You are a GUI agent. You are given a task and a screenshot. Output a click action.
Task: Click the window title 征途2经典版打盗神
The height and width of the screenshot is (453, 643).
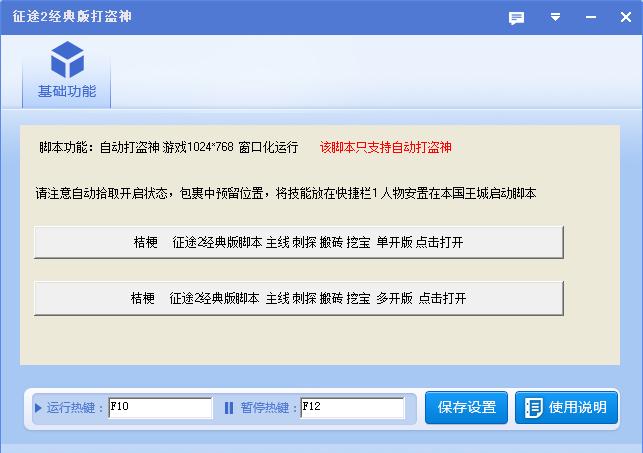[72, 16]
